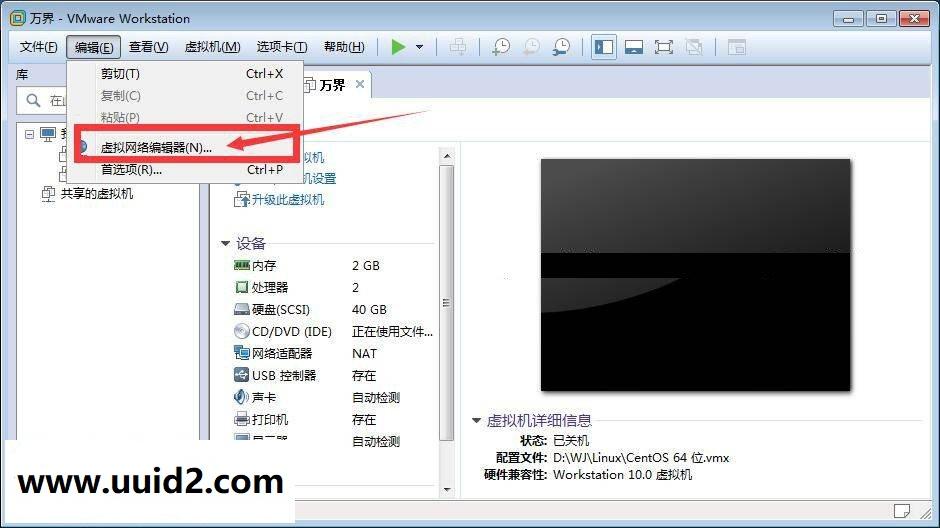Click the scroll-up arrow of device panel
Screen dimensions: 940x528
click(447, 156)
